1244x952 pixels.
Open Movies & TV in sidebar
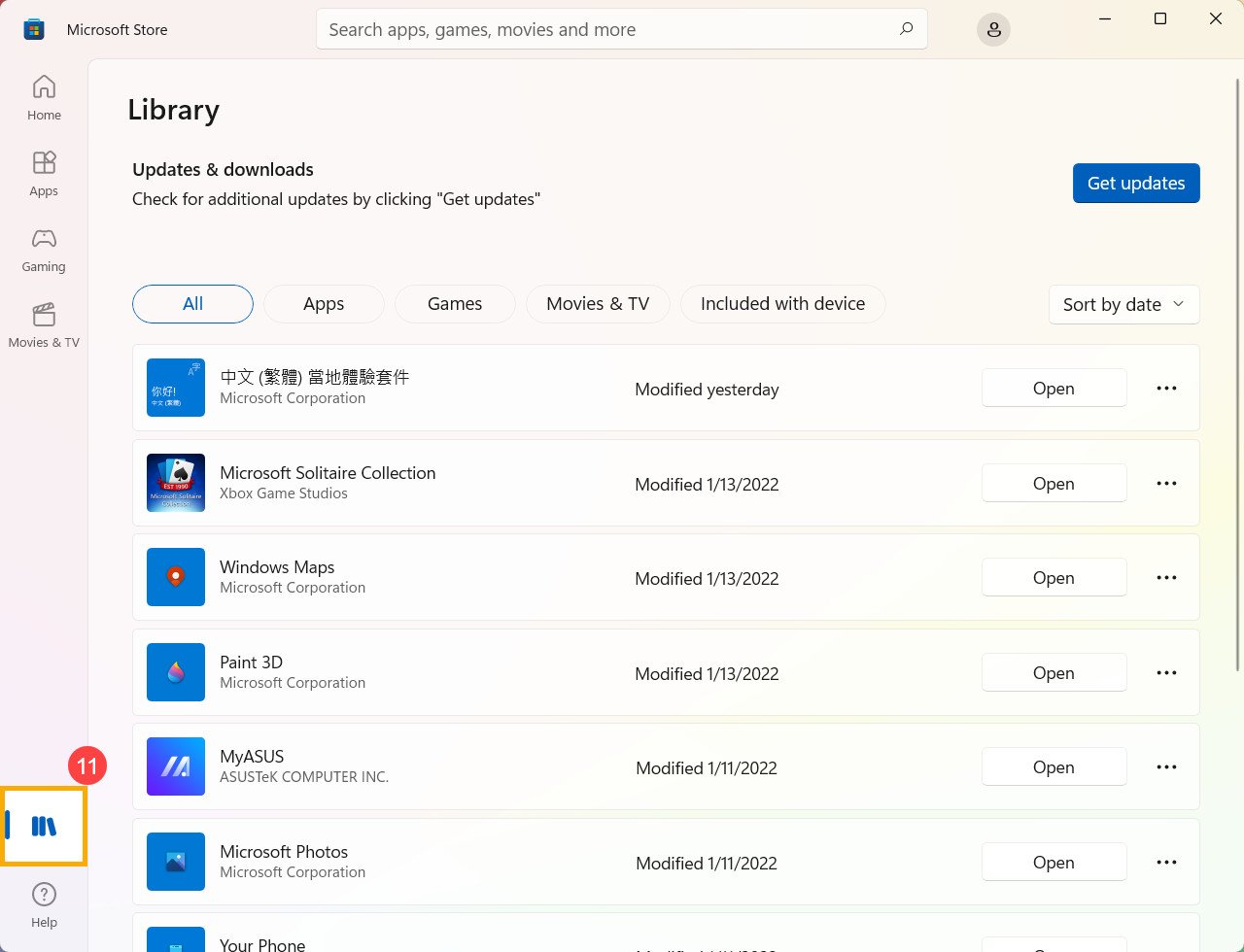[44, 325]
